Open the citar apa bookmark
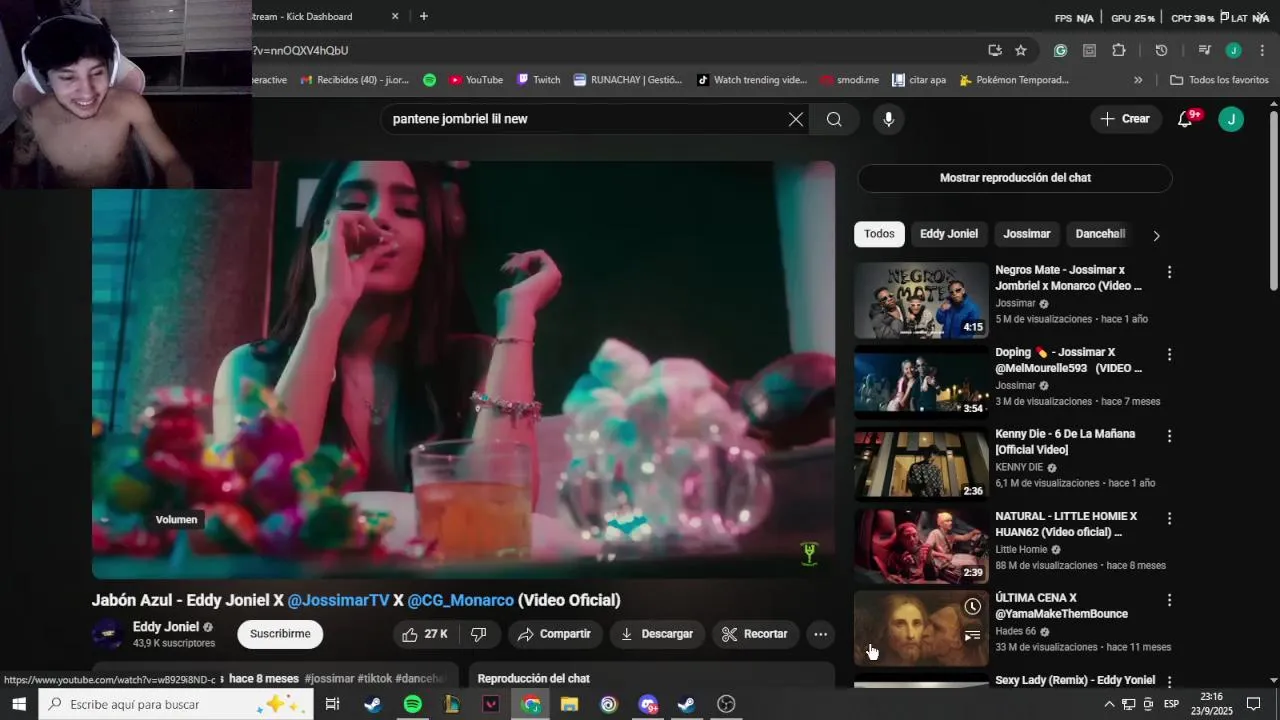 click(919, 80)
